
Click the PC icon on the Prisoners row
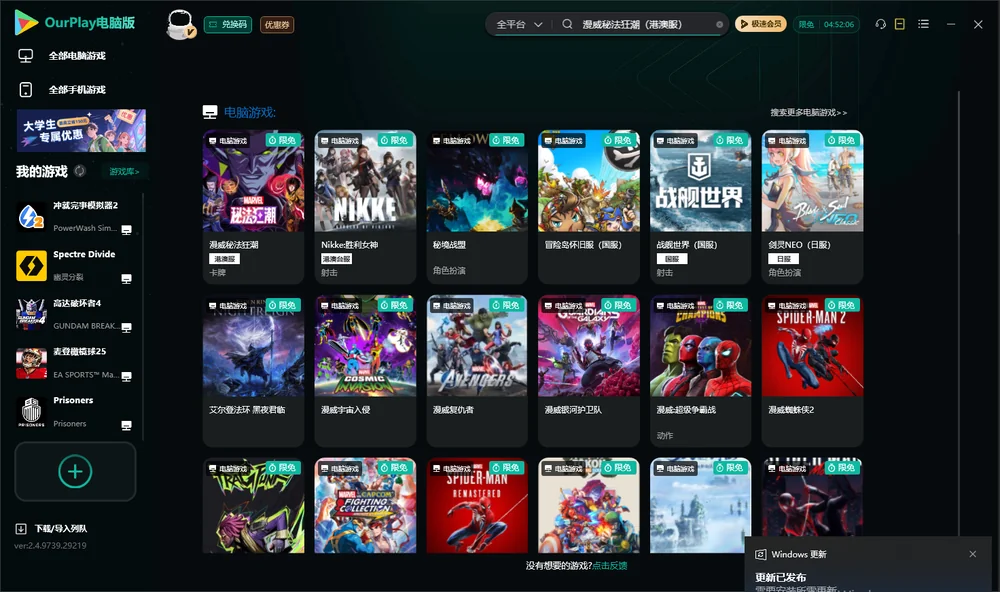(x=126, y=426)
